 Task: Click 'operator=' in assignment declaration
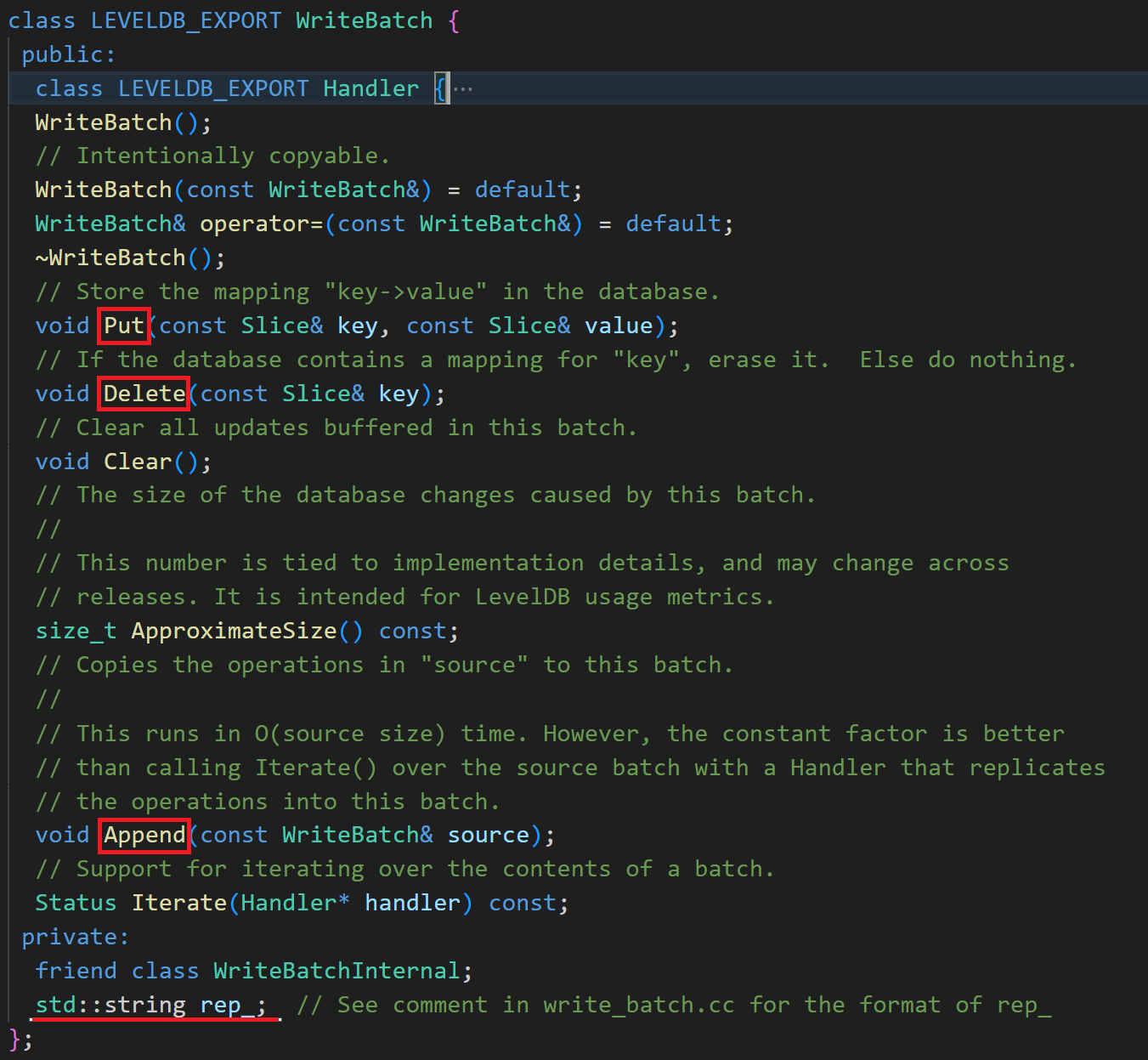(261, 224)
